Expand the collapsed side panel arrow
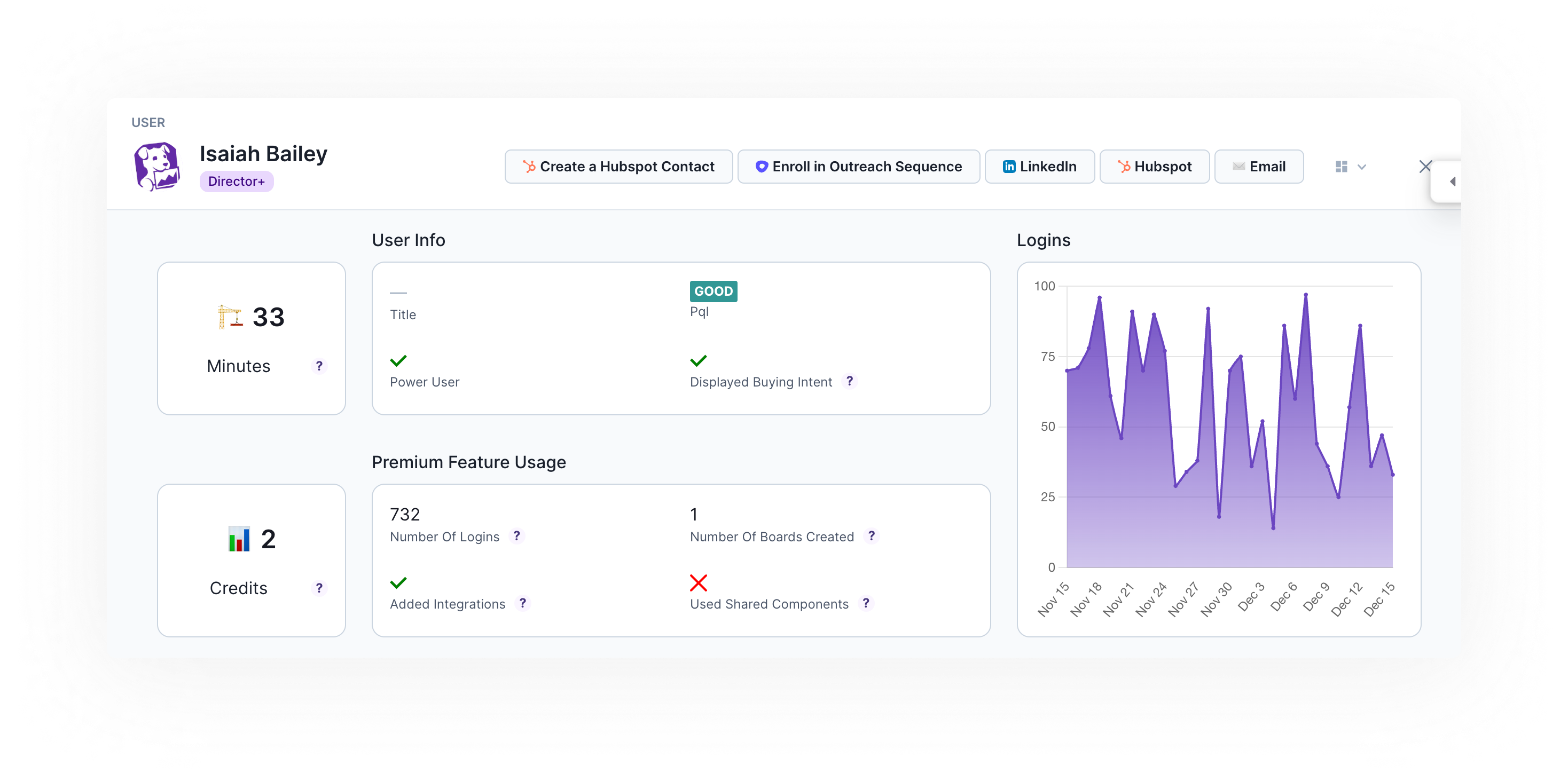The image size is (1568, 773). [x=1452, y=182]
